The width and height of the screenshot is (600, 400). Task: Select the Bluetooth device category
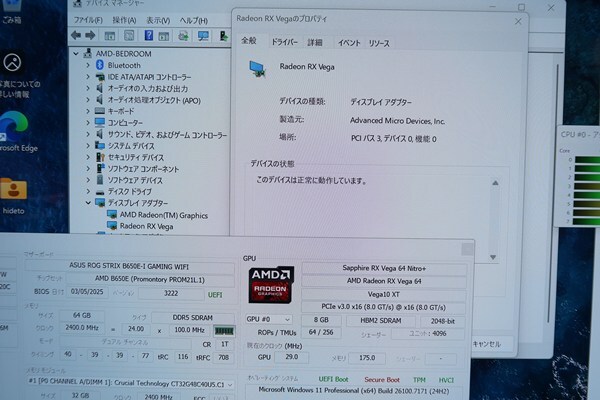[x=124, y=65]
